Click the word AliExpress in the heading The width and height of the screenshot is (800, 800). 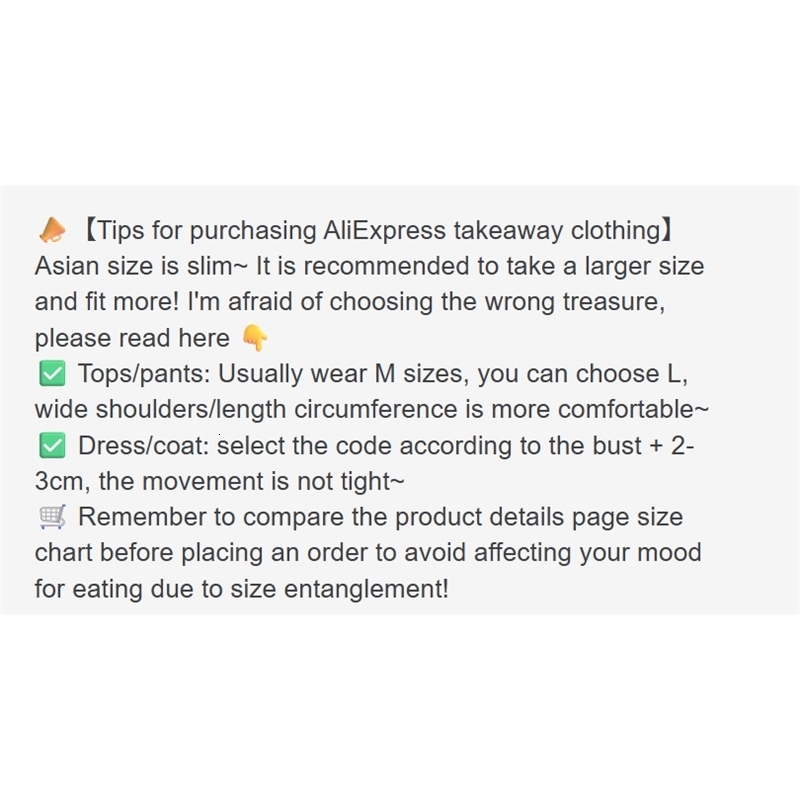pyautogui.click(x=385, y=231)
